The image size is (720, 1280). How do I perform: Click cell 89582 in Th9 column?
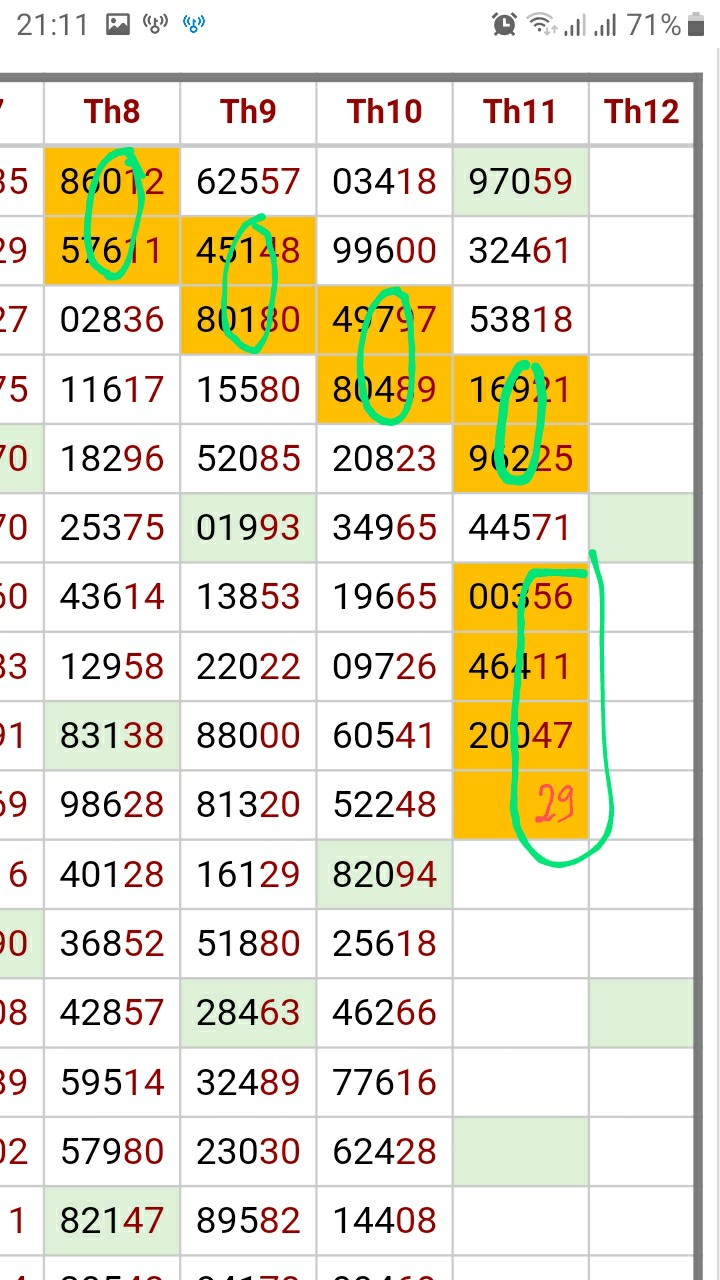coord(248,1221)
